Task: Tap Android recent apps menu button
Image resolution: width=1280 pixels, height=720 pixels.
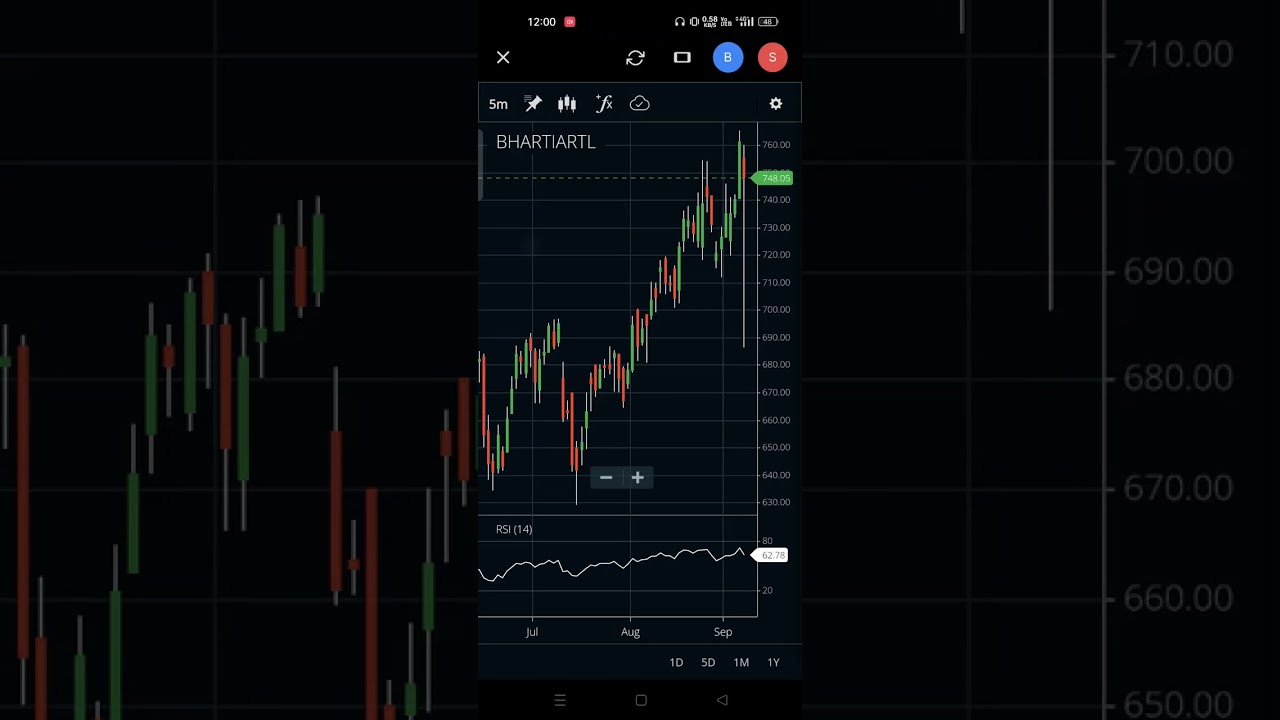Action: pos(560,700)
